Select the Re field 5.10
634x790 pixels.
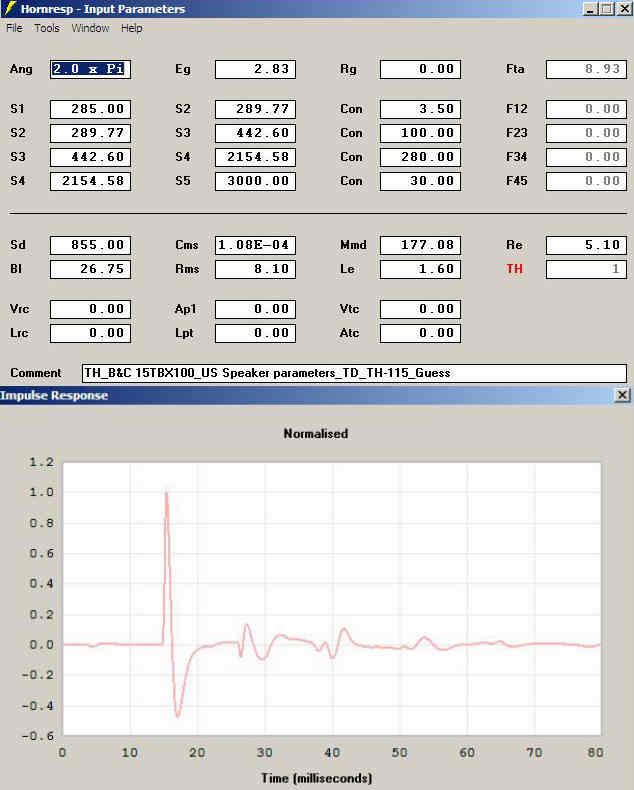coord(586,245)
